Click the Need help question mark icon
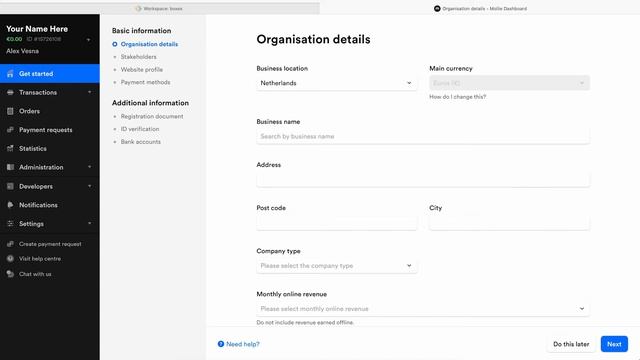 [x=221, y=344]
